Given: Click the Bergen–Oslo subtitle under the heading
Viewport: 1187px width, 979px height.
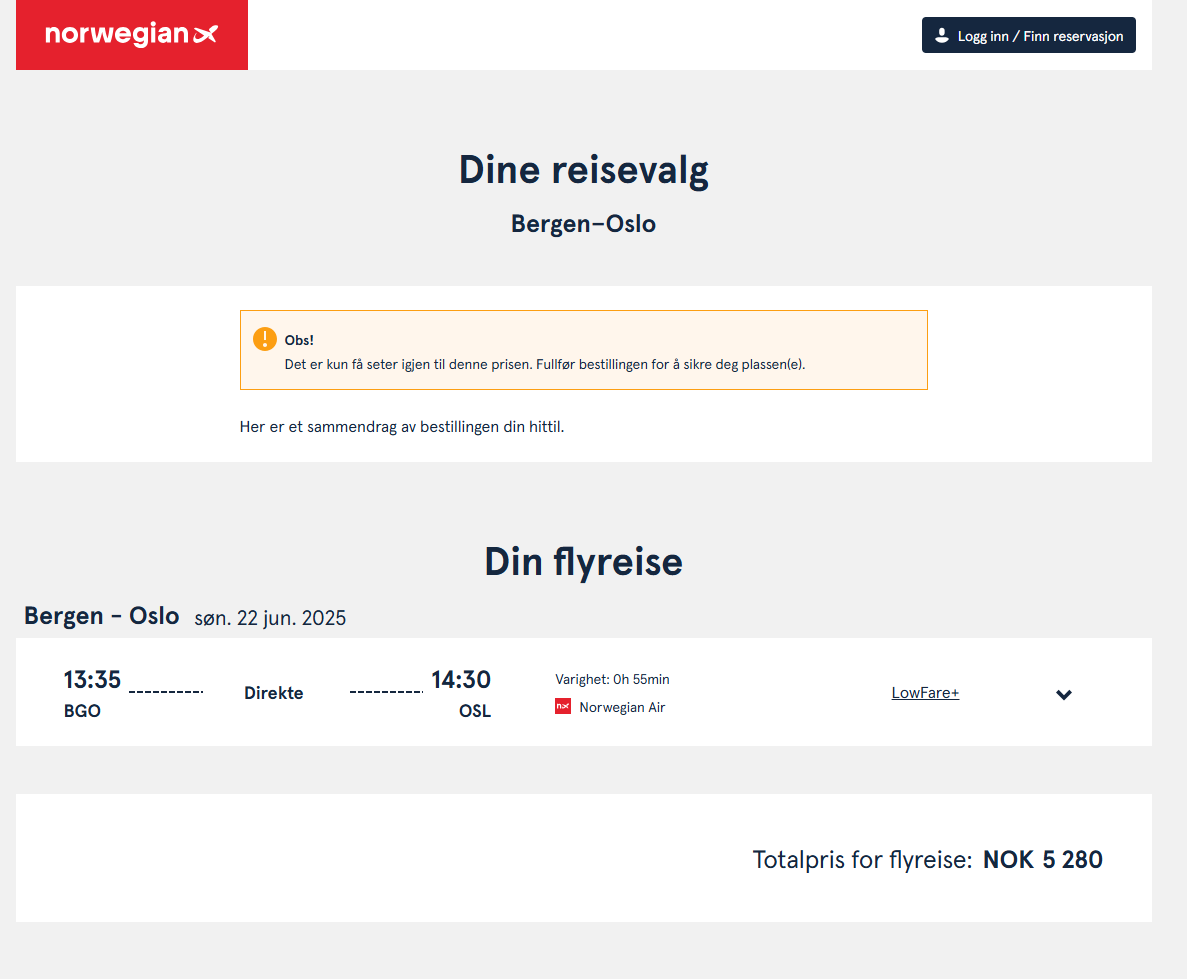Looking at the screenshot, I should click(583, 224).
